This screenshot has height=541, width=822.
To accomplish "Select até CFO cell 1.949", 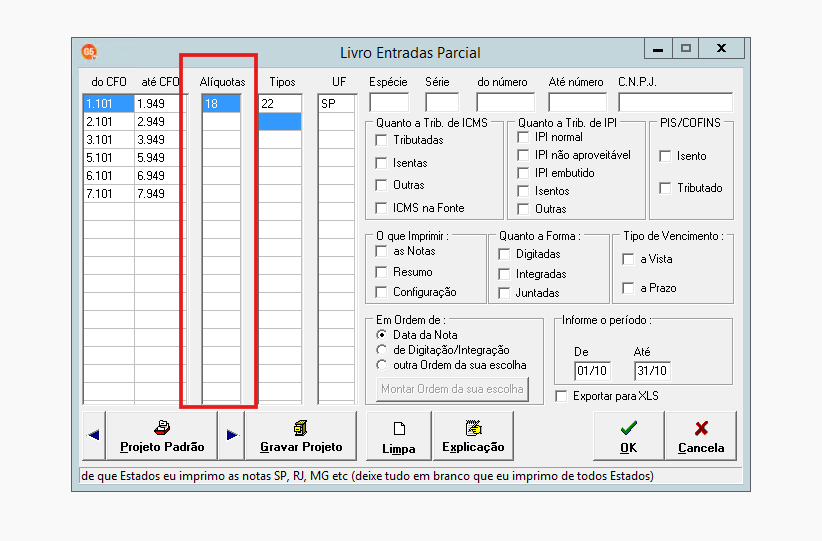I will [x=160, y=104].
